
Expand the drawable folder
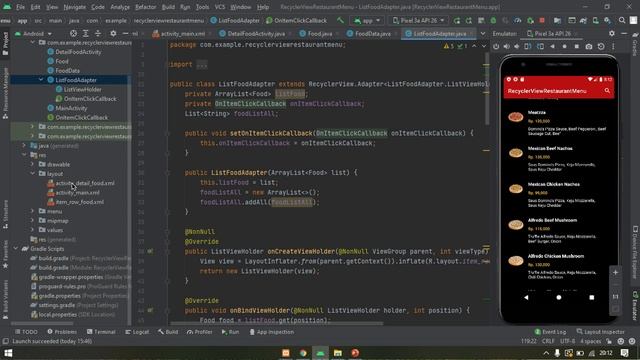coord(32,164)
